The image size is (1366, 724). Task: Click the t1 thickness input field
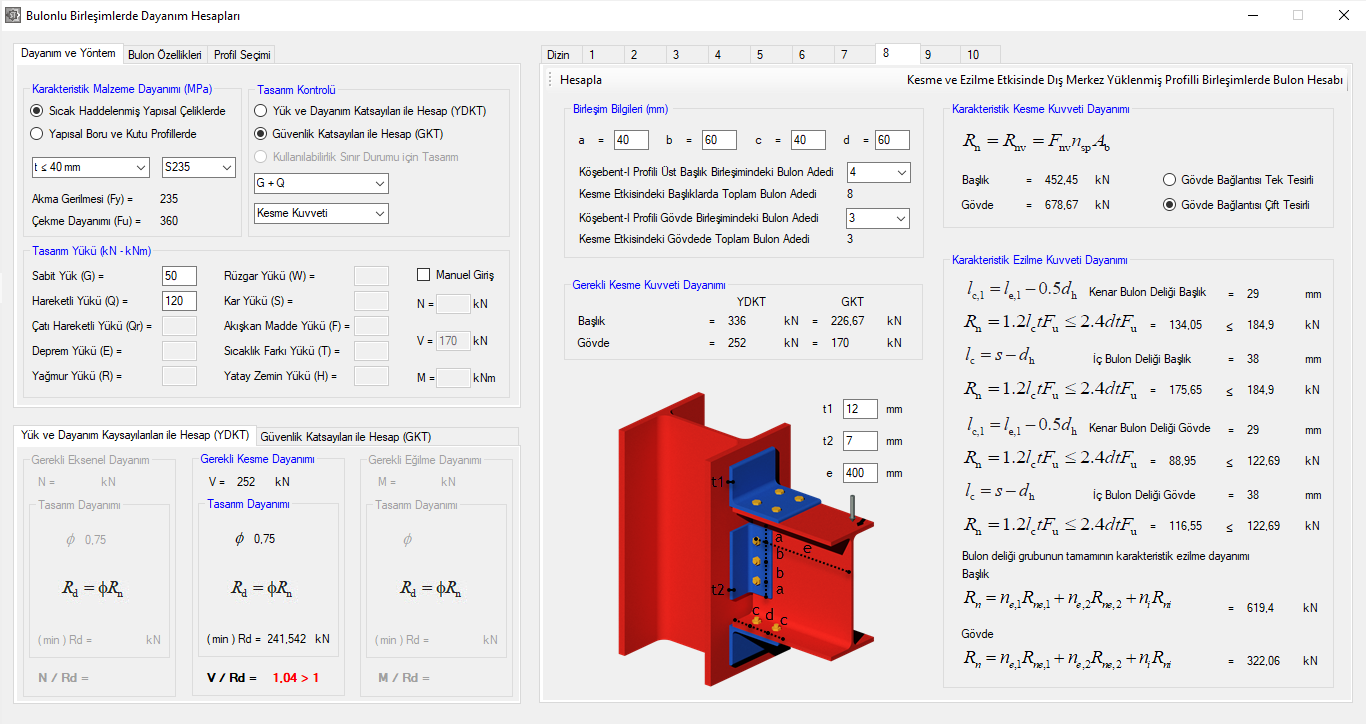coord(860,409)
